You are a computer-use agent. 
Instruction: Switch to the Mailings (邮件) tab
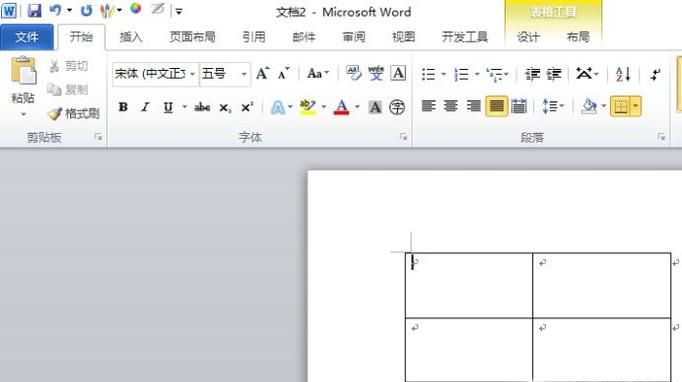[304, 37]
